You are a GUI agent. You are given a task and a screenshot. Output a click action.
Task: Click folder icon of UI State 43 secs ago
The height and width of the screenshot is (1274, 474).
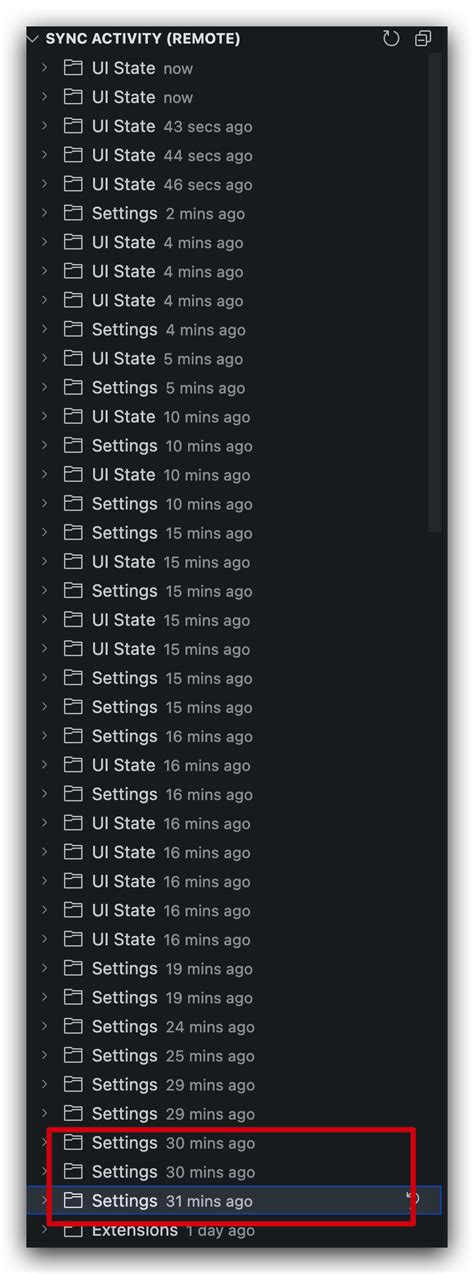tap(73, 126)
